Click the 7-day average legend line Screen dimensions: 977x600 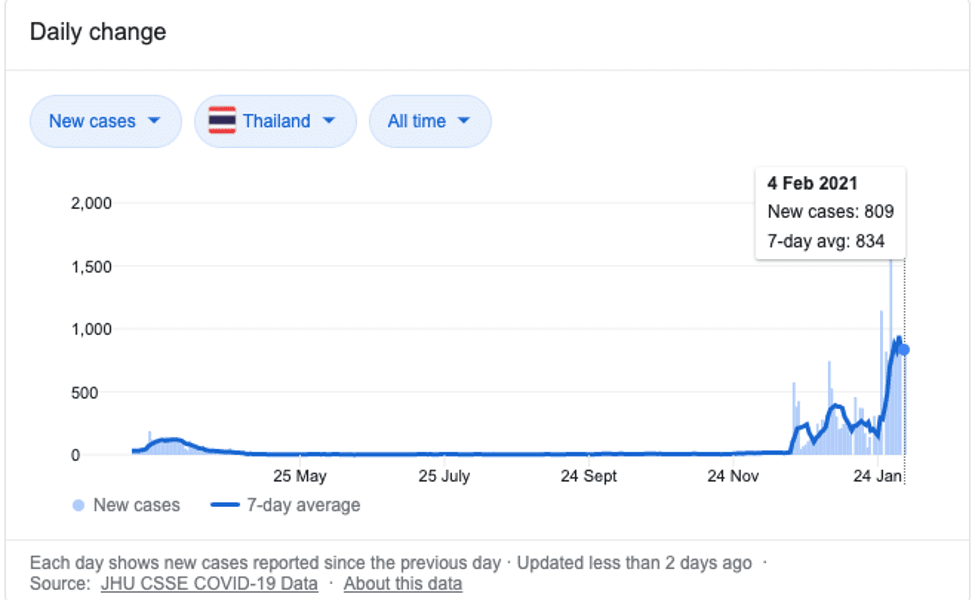[x=225, y=505]
